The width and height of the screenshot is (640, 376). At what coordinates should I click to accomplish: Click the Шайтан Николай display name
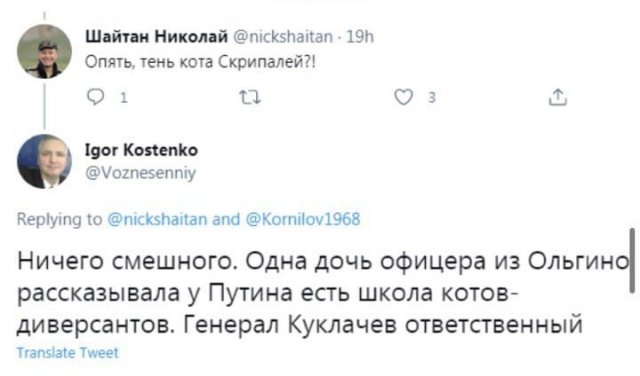point(156,37)
